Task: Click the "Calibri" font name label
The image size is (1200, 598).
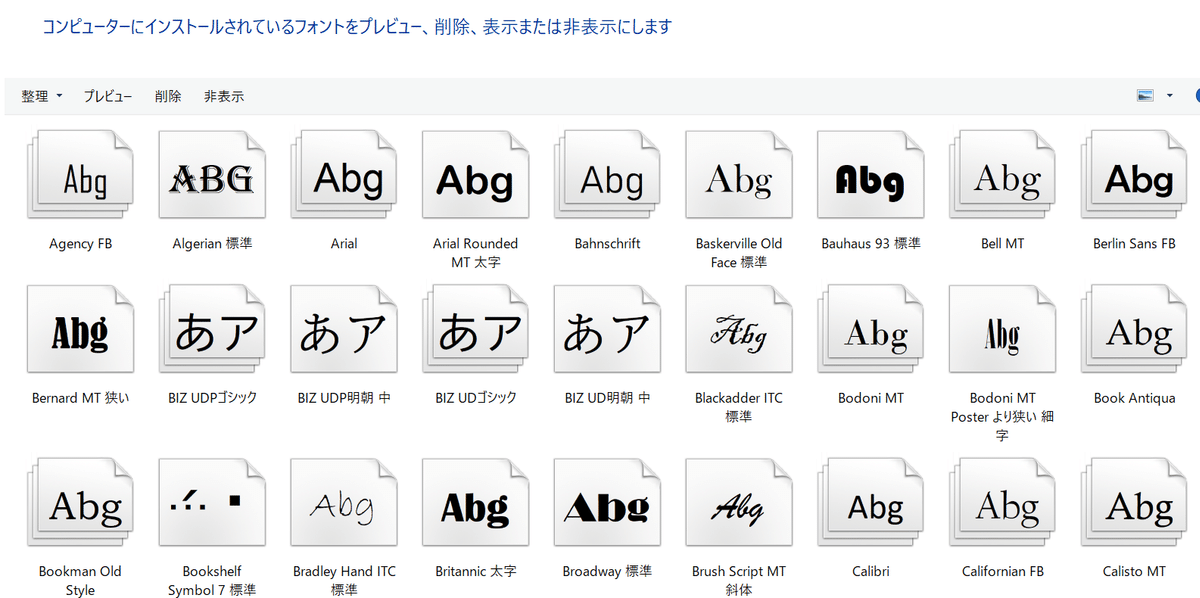Action: 871,571
